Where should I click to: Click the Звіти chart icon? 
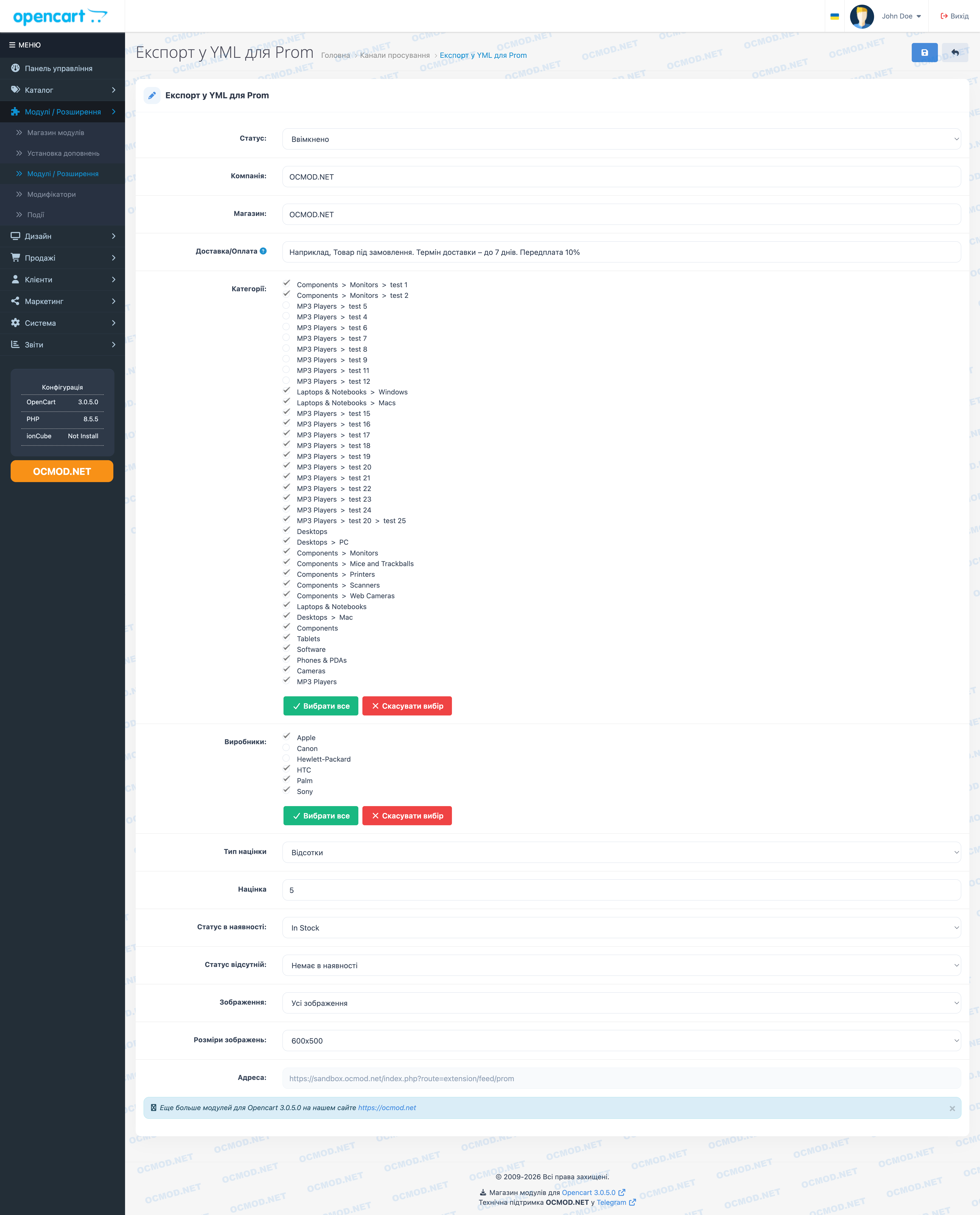(x=15, y=344)
